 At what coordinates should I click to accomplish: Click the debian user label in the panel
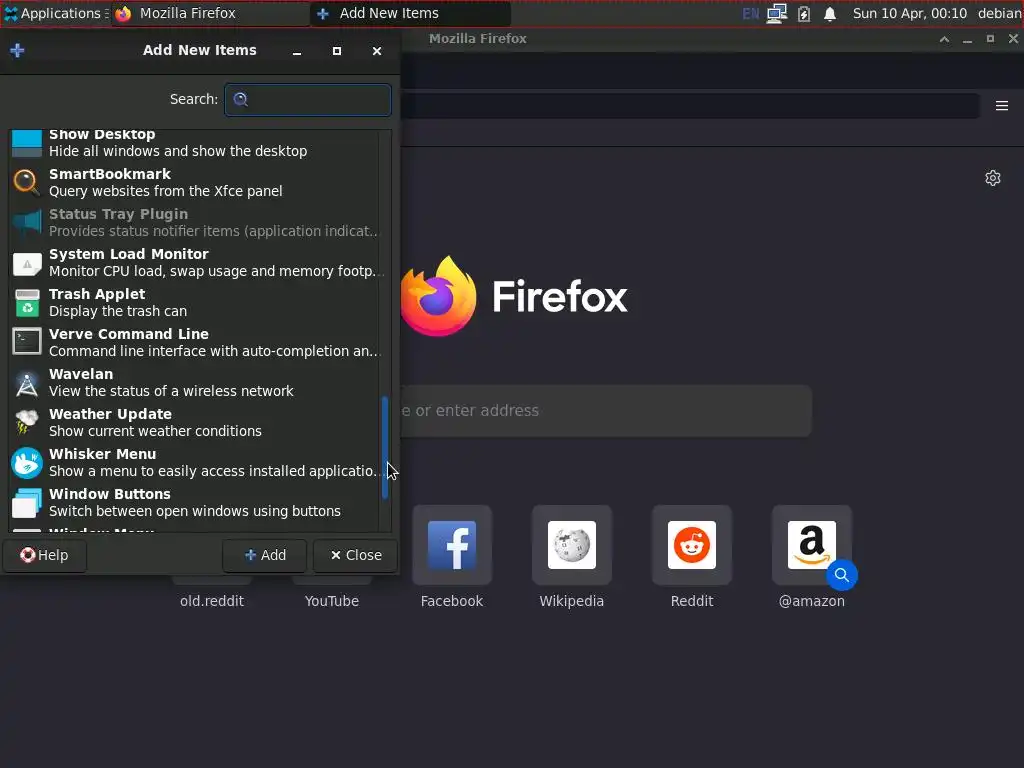[999, 13]
